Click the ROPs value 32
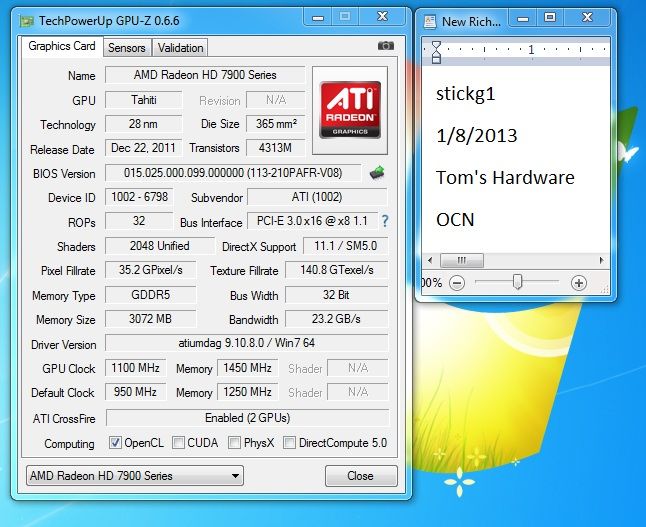Image resolution: width=646 pixels, height=527 pixels. pos(139,221)
